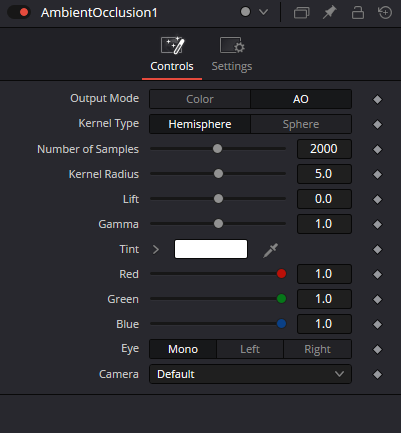401x433 pixels.
Task: Click the Blue channel slider handle
Action: tap(281, 324)
